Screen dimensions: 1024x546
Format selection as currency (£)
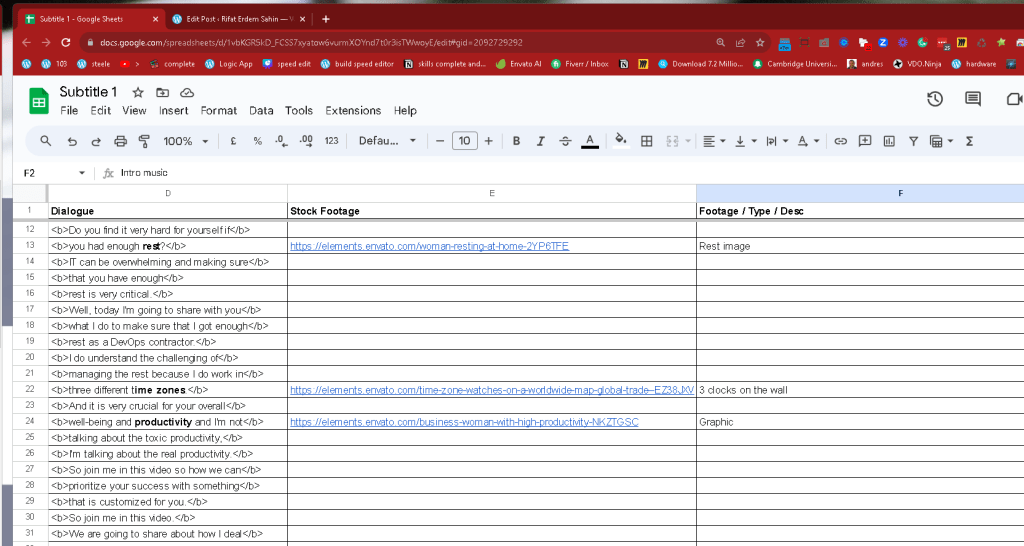233,141
